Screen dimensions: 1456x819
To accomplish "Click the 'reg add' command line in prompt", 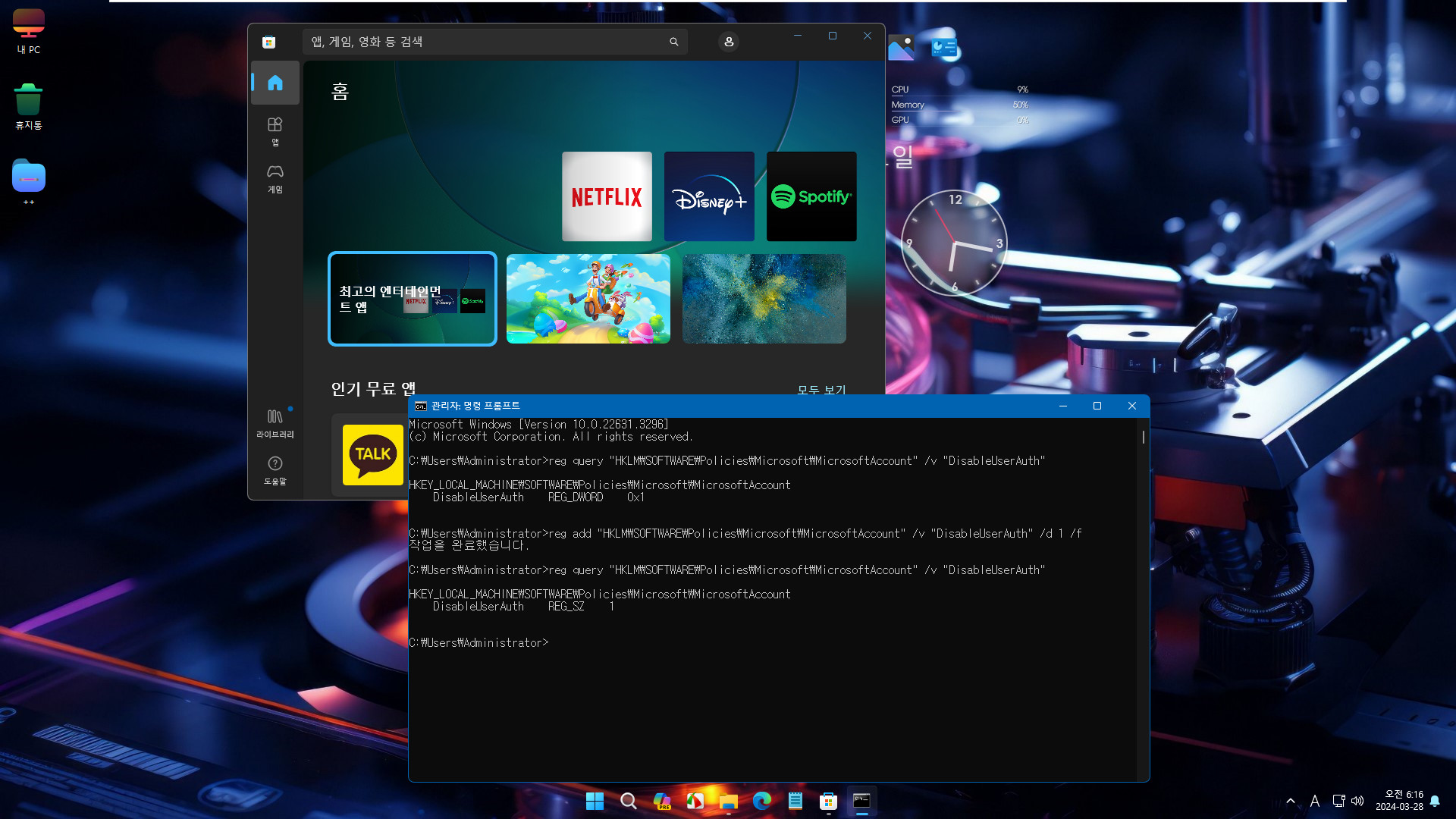I will coord(745,534).
